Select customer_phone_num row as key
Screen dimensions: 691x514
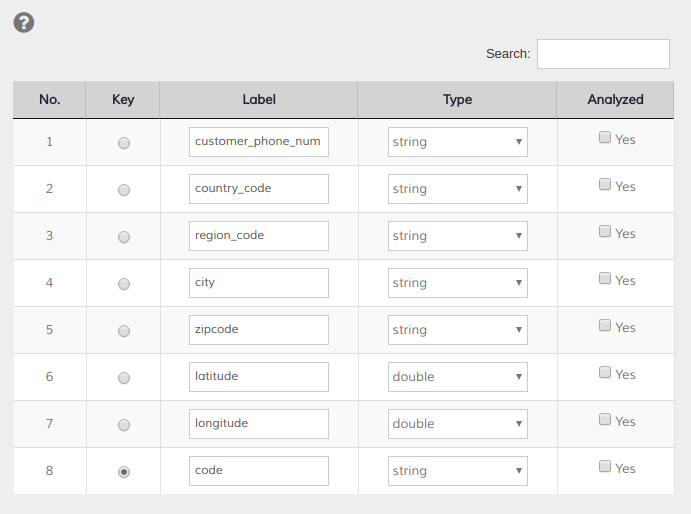click(x=124, y=143)
